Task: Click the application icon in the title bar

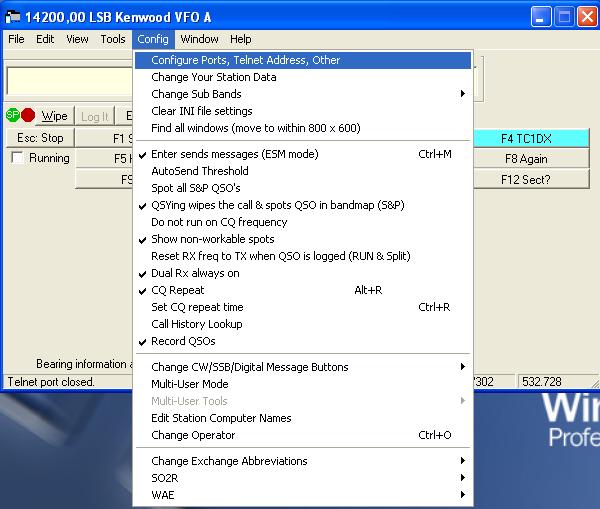Action: 12,17
